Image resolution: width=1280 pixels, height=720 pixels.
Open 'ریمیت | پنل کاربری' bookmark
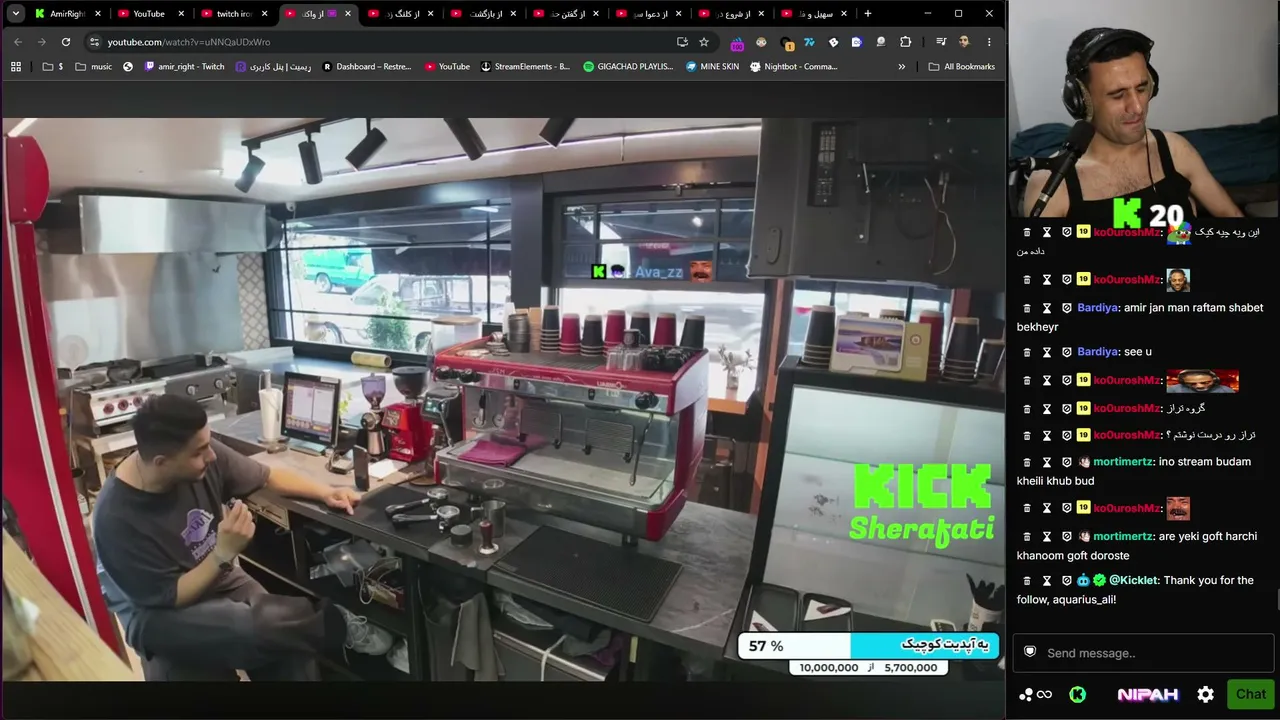(x=273, y=67)
